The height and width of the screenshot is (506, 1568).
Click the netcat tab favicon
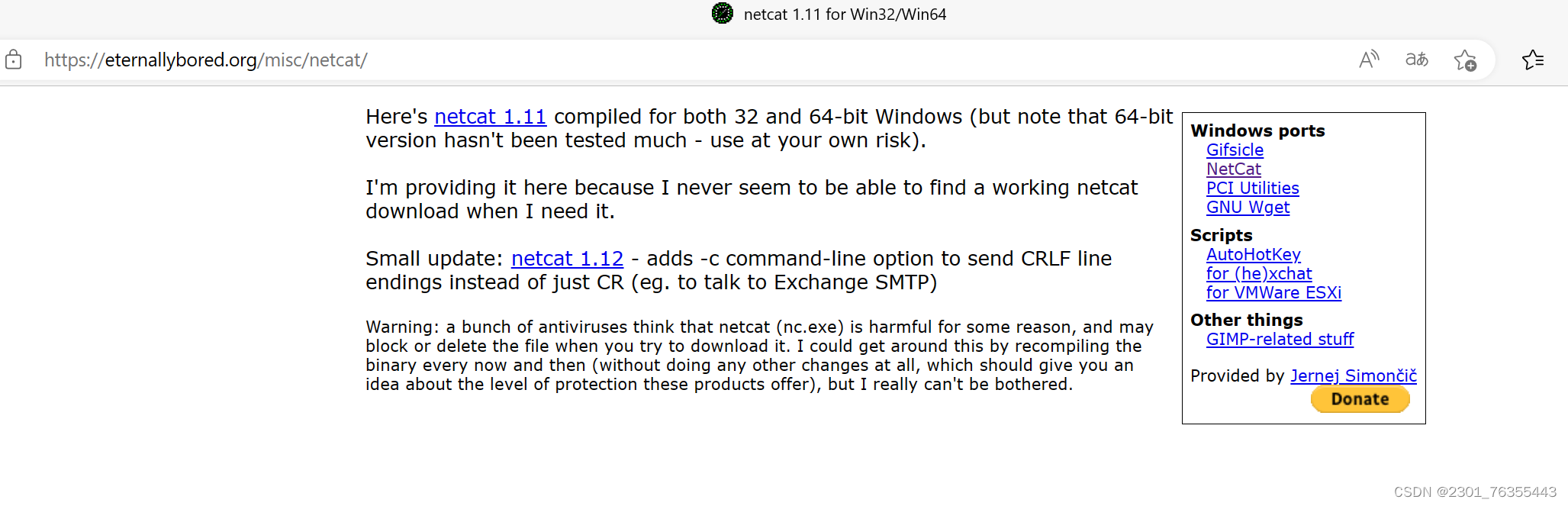tap(722, 13)
